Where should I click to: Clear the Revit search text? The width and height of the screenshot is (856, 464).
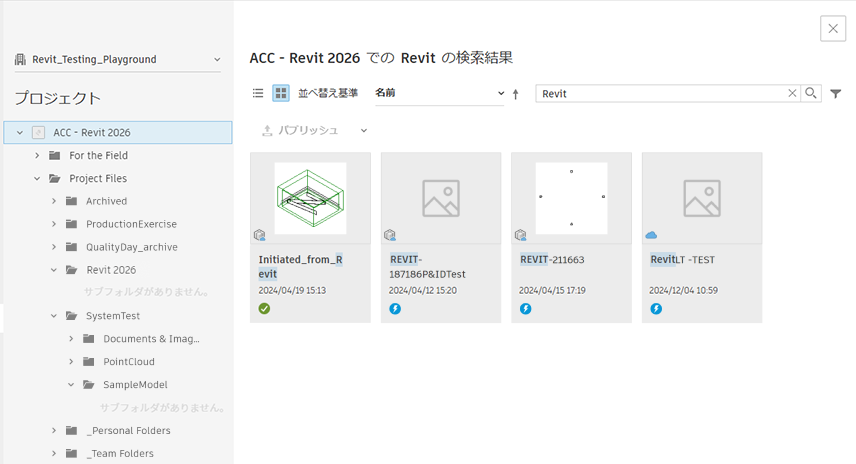792,93
